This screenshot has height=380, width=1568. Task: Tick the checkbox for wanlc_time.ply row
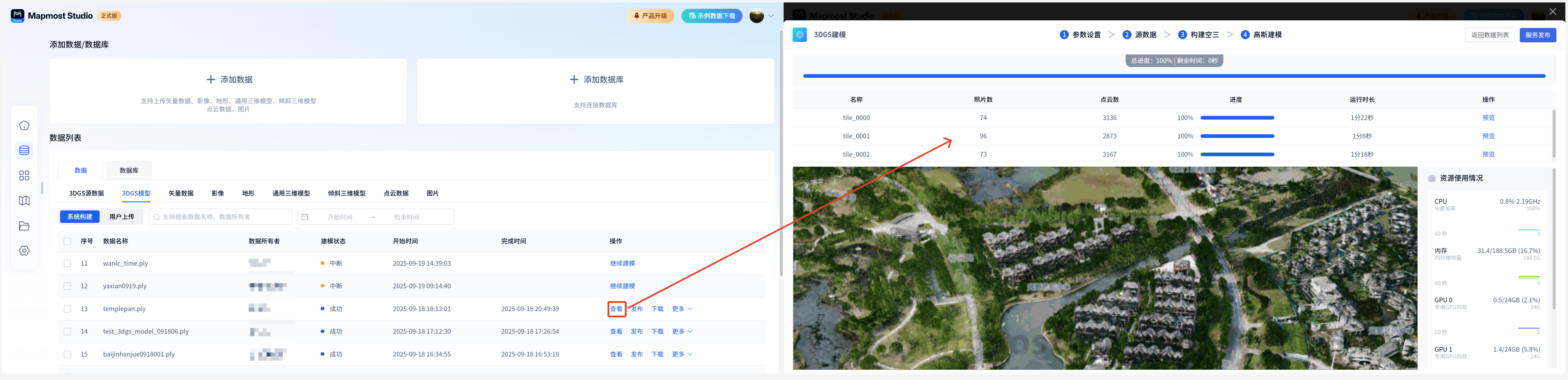tap(68, 264)
